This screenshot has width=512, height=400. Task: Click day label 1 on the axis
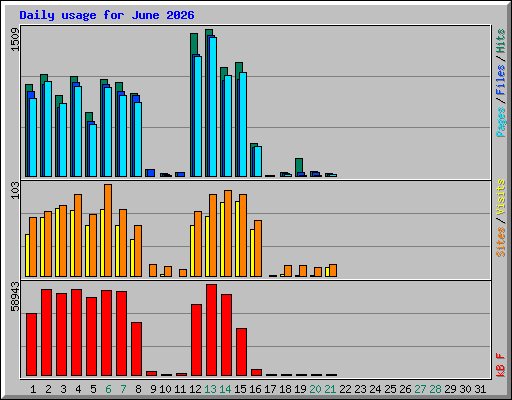(x=33, y=389)
